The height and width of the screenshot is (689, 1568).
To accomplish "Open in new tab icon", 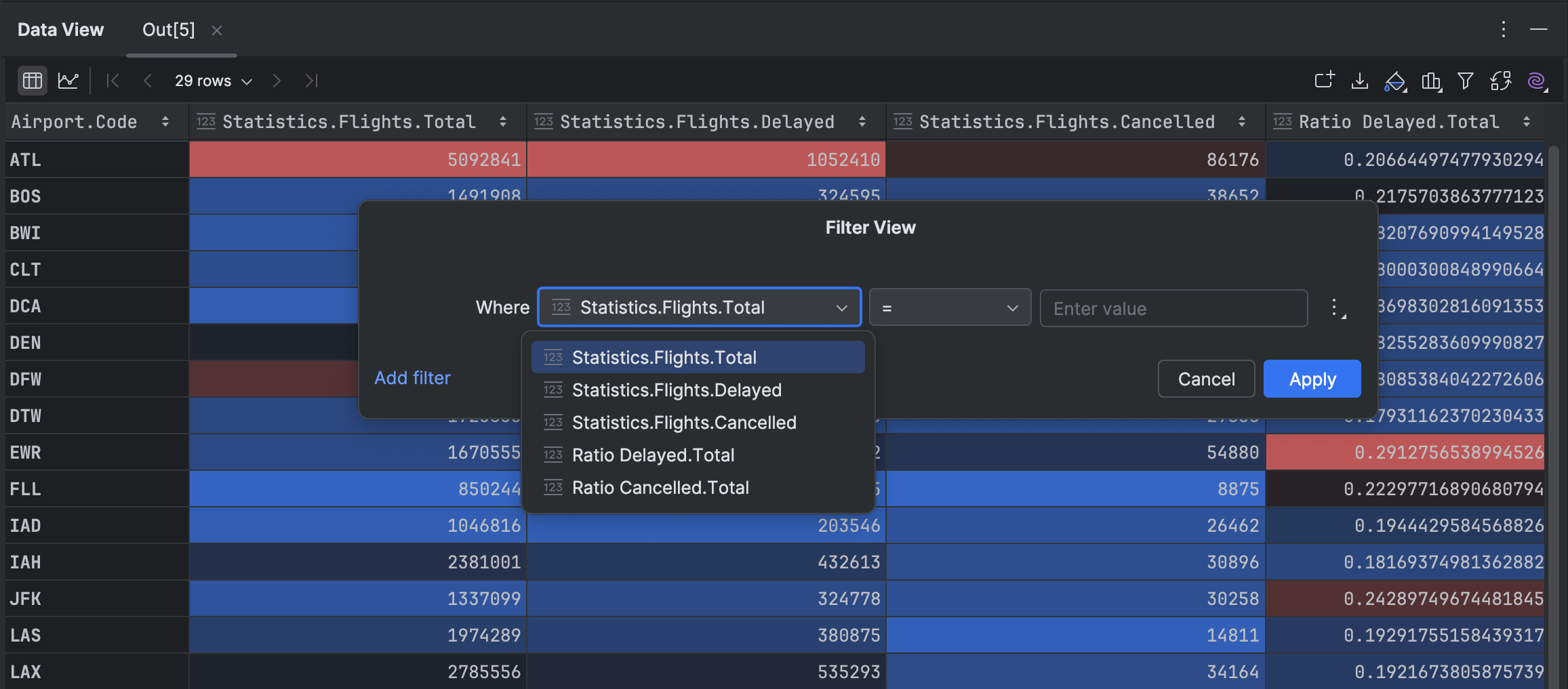I will click(x=1324, y=81).
